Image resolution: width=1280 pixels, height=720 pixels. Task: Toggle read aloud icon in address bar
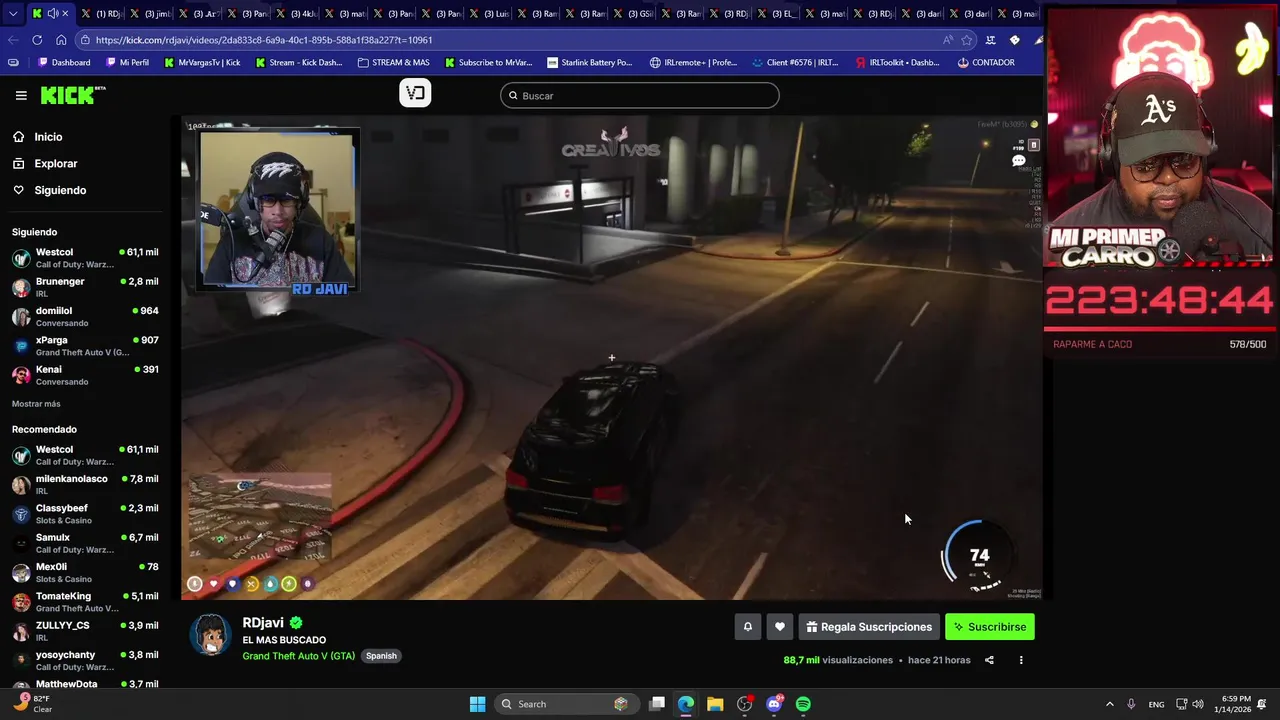947,40
